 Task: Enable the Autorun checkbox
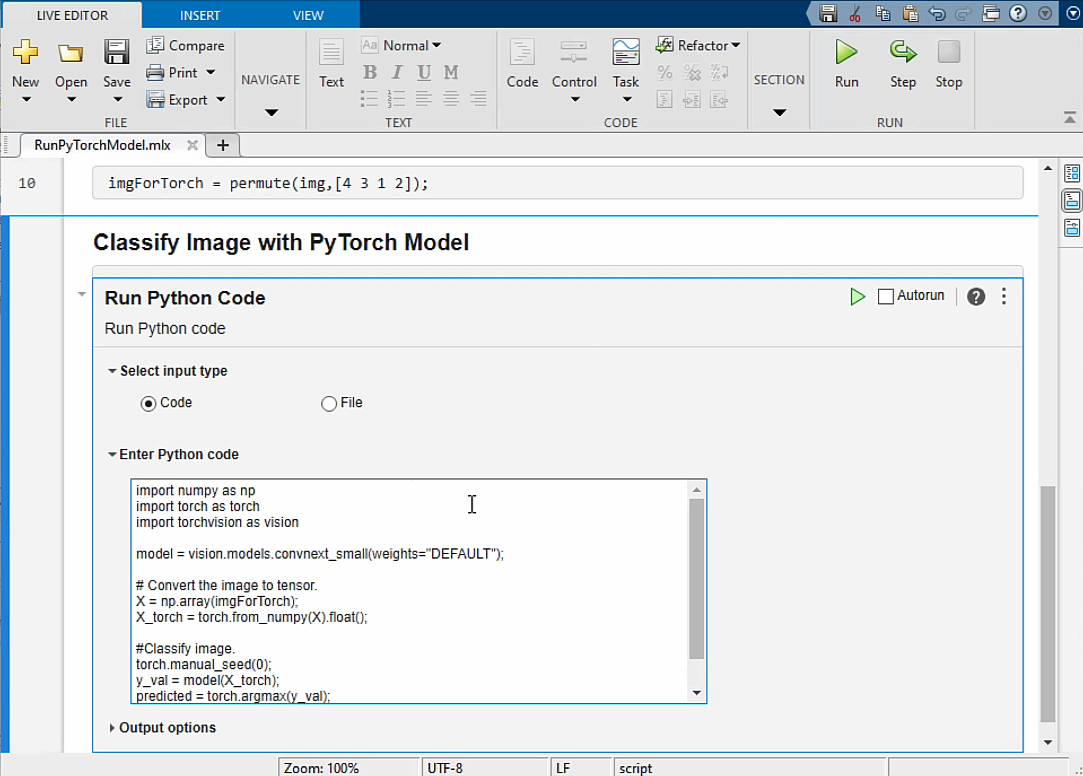[x=885, y=297]
